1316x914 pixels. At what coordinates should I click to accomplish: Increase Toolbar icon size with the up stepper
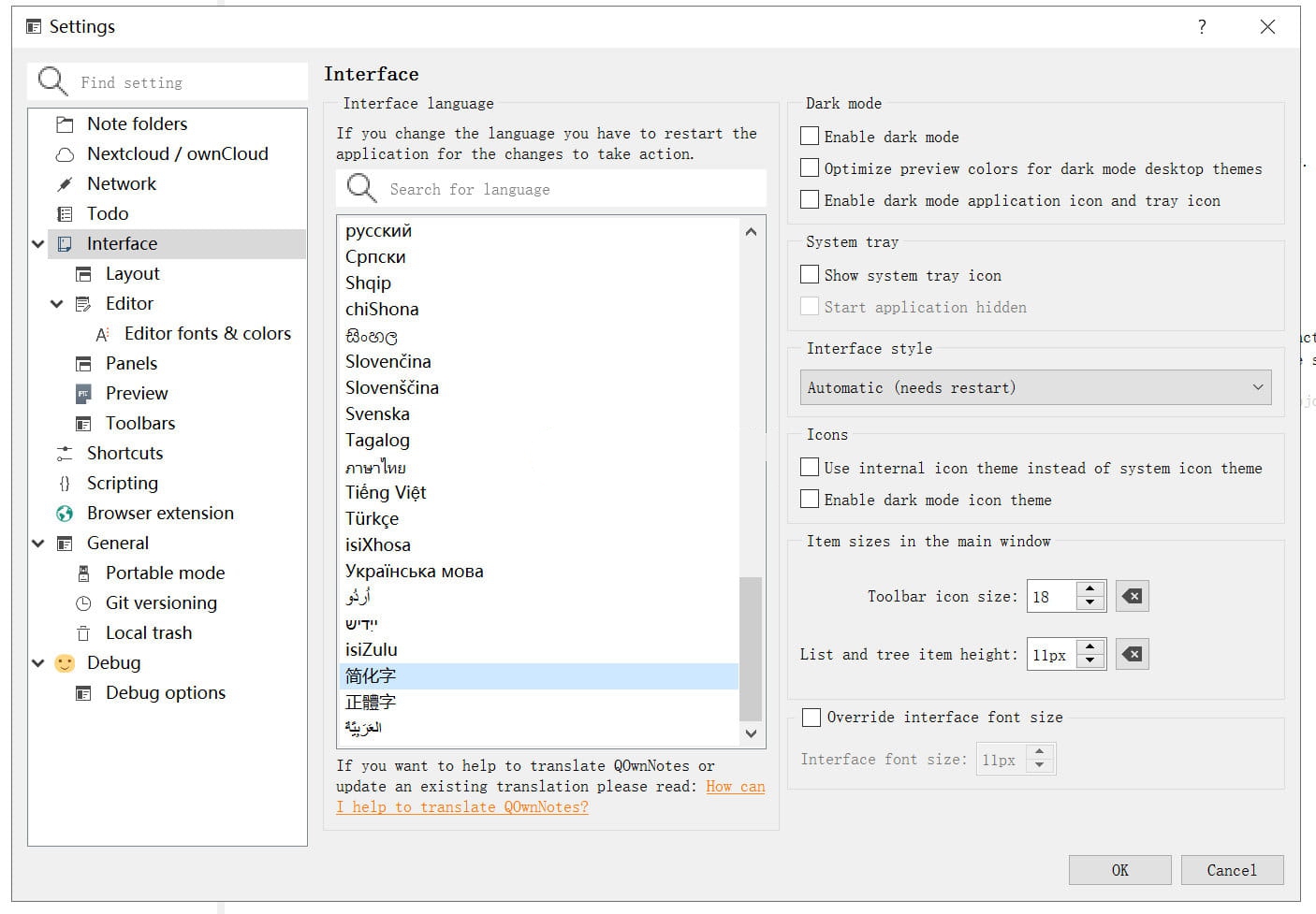[1089, 590]
